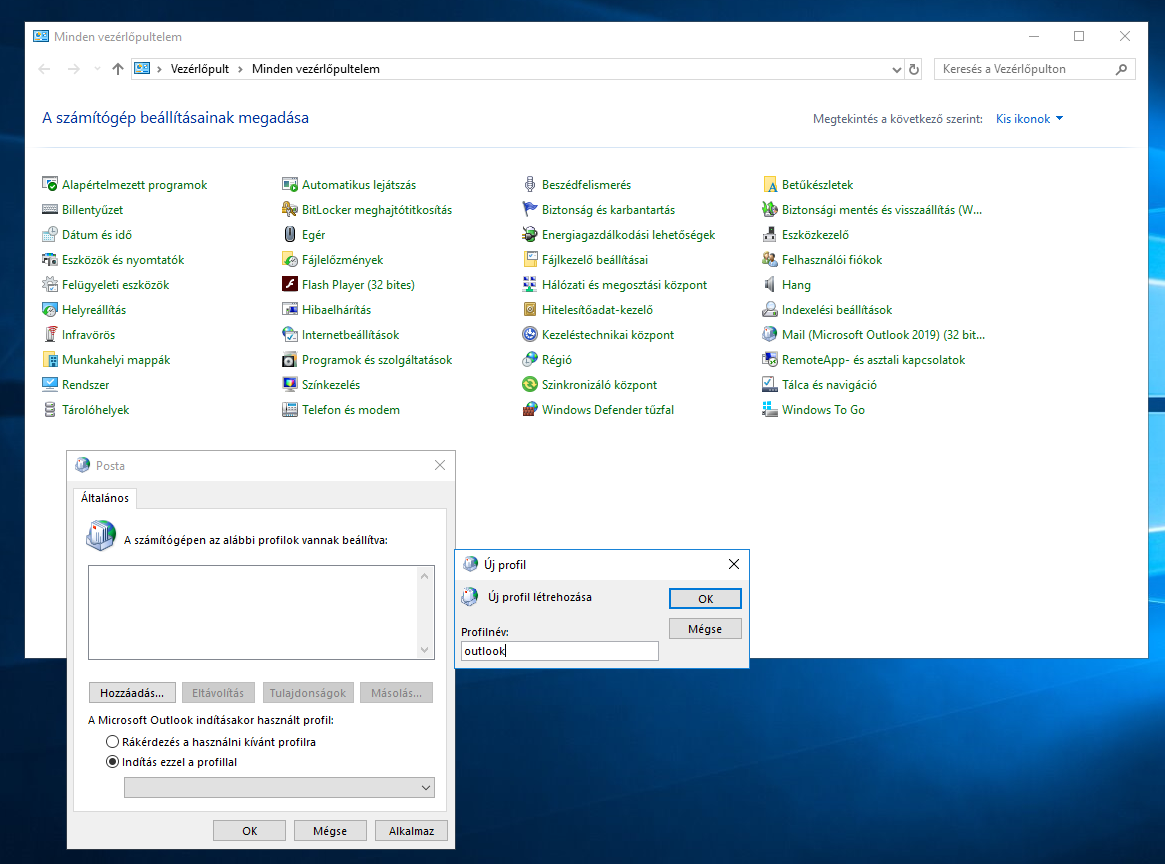Image resolution: width=1165 pixels, height=864 pixels.
Task: Click the Internetbeállítások icon
Action: tap(290, 335)
